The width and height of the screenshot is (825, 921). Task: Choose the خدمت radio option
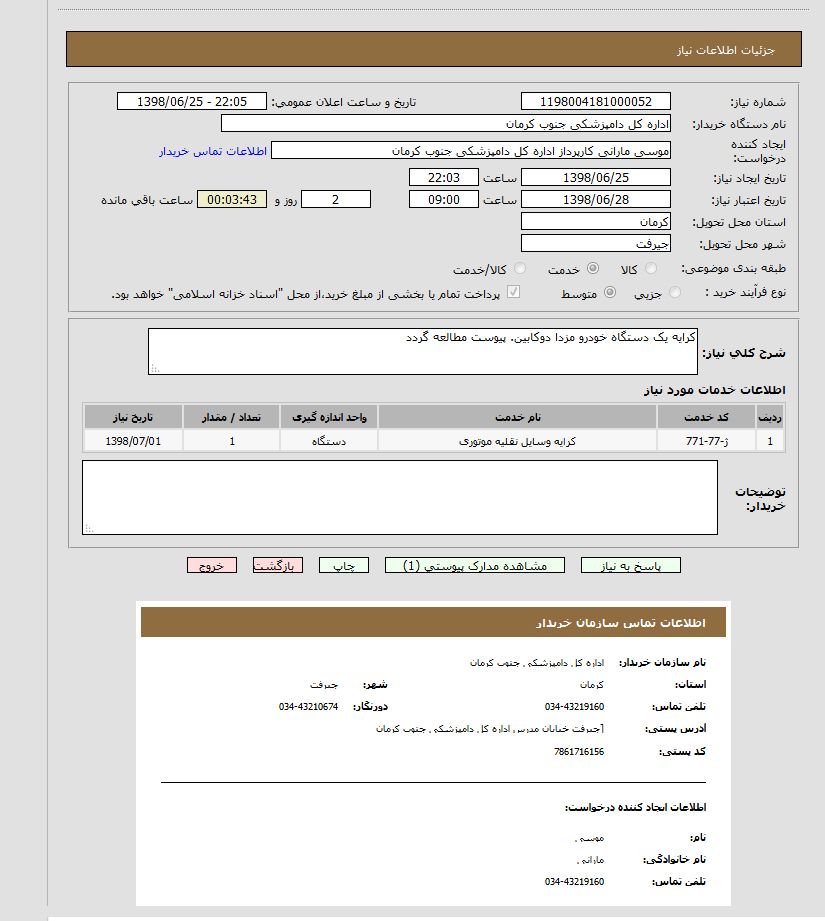(593, 269)
